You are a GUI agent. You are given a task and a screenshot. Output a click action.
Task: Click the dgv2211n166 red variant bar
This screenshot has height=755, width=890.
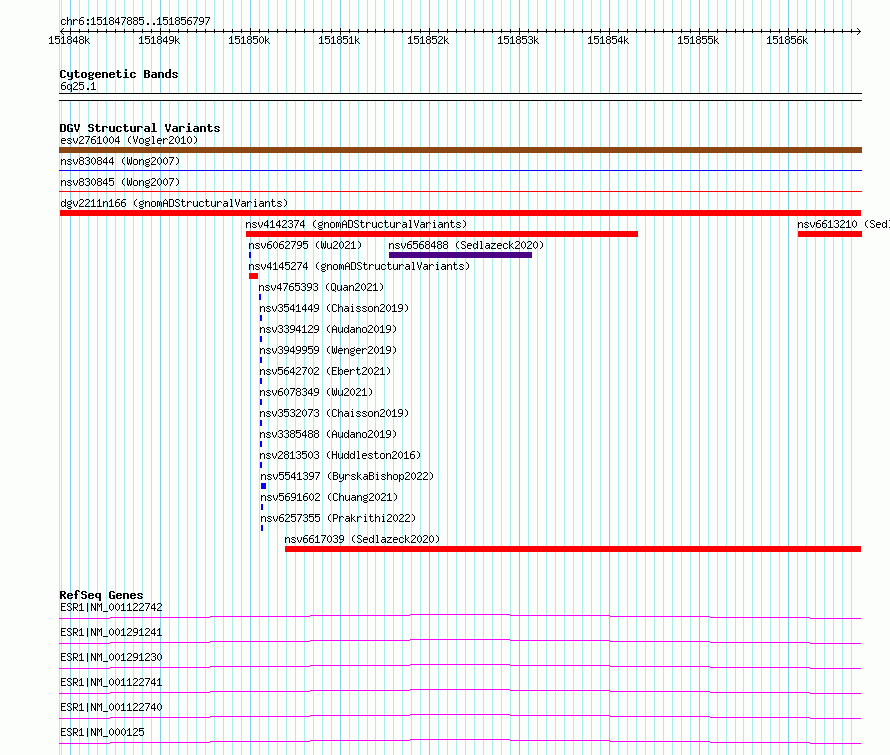(460, 213)
